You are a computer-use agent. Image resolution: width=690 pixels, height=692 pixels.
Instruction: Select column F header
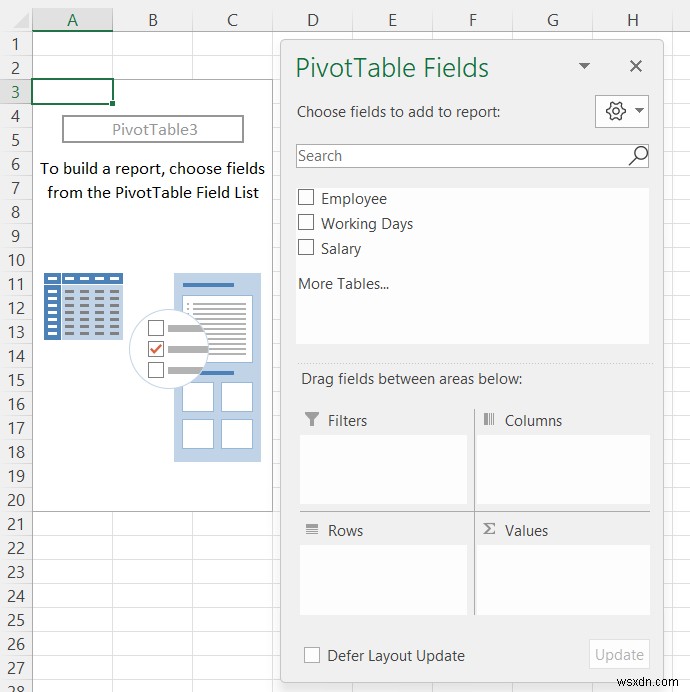(x=473, y=20)
